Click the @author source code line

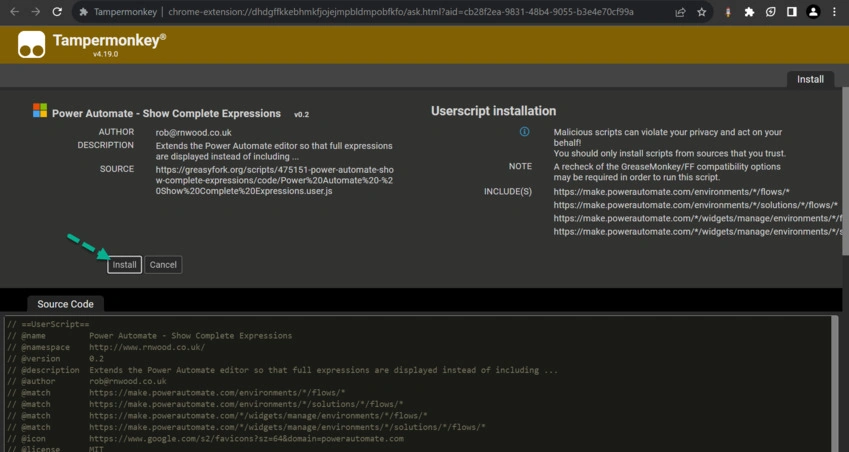87,381
